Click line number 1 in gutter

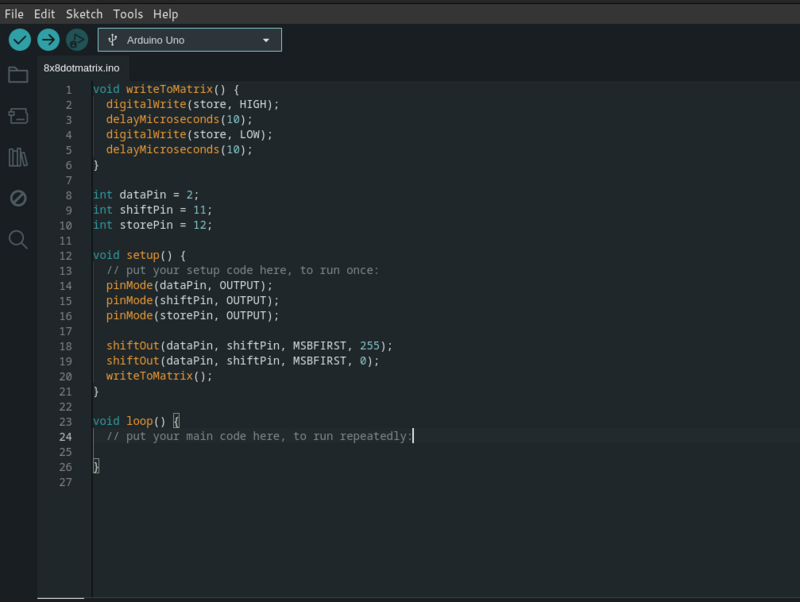69,90
